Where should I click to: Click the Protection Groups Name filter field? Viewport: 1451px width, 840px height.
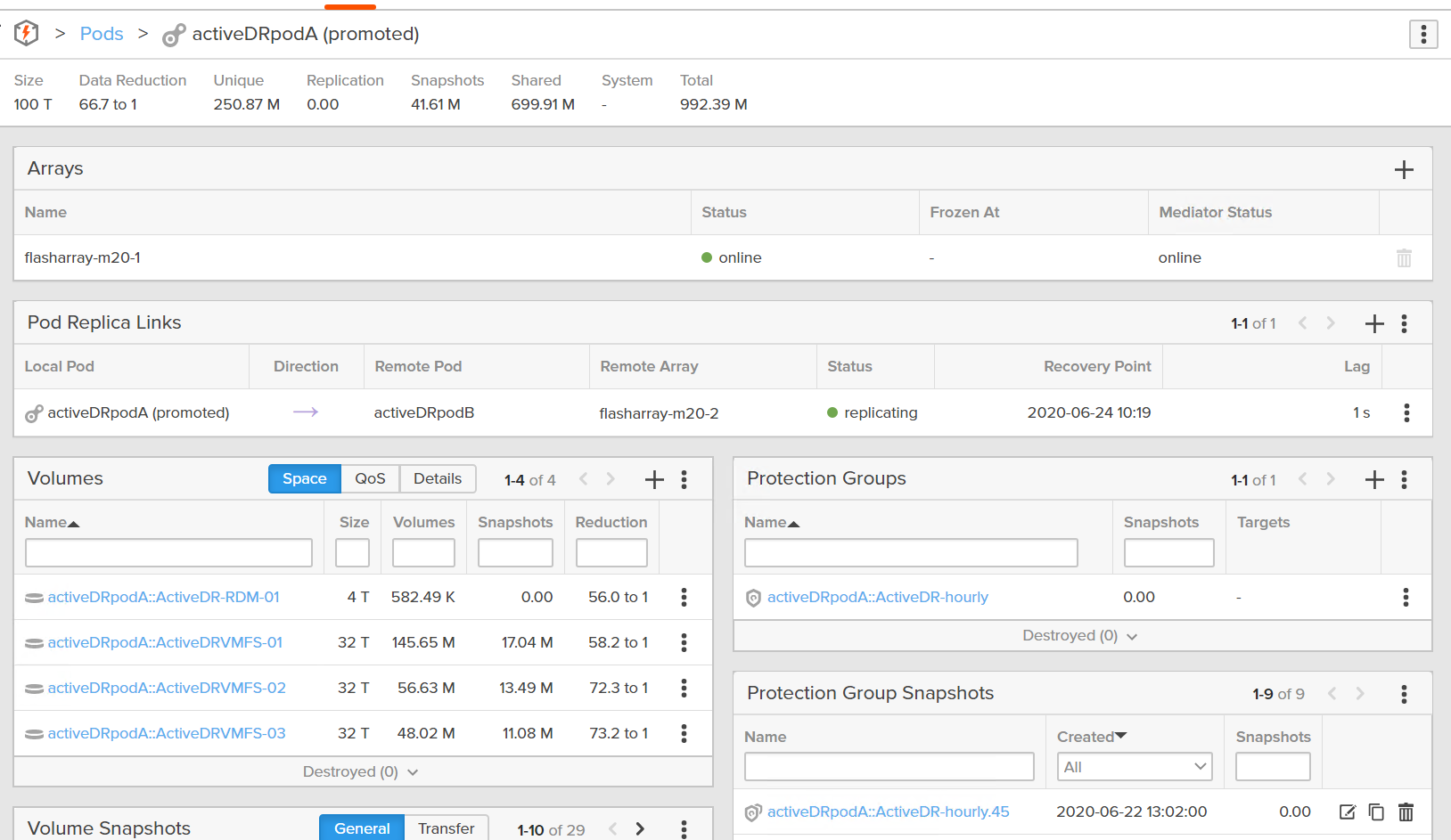[911, 552]
